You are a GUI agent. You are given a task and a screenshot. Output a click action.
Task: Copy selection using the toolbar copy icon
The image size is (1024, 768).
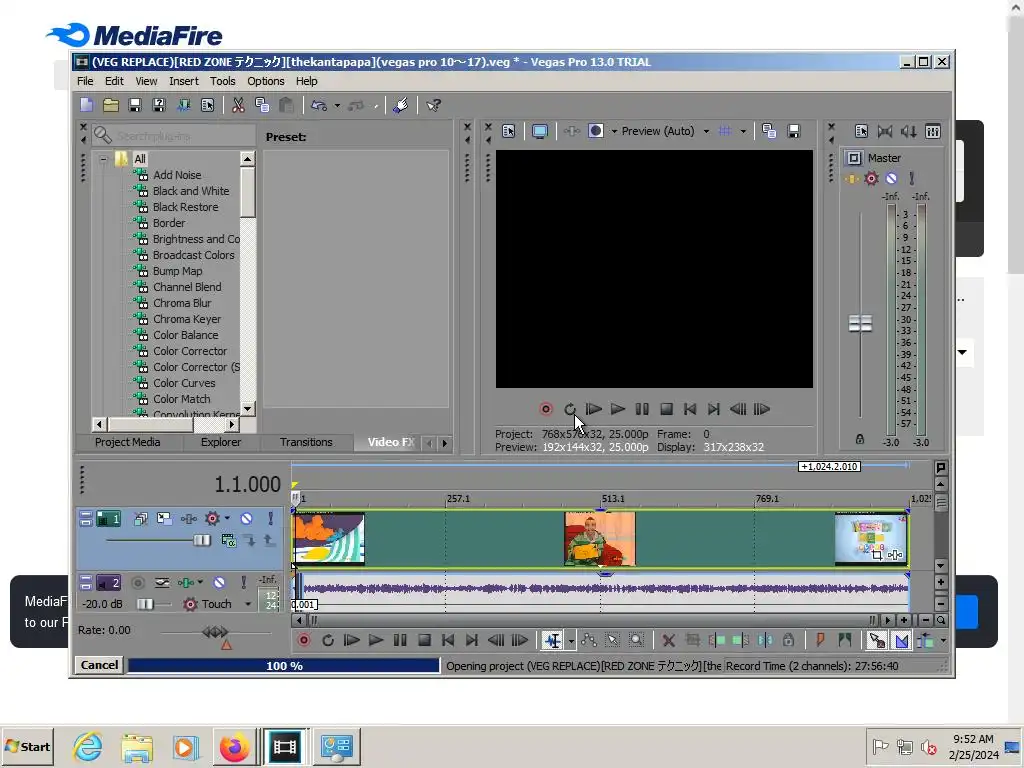[263, 105]
